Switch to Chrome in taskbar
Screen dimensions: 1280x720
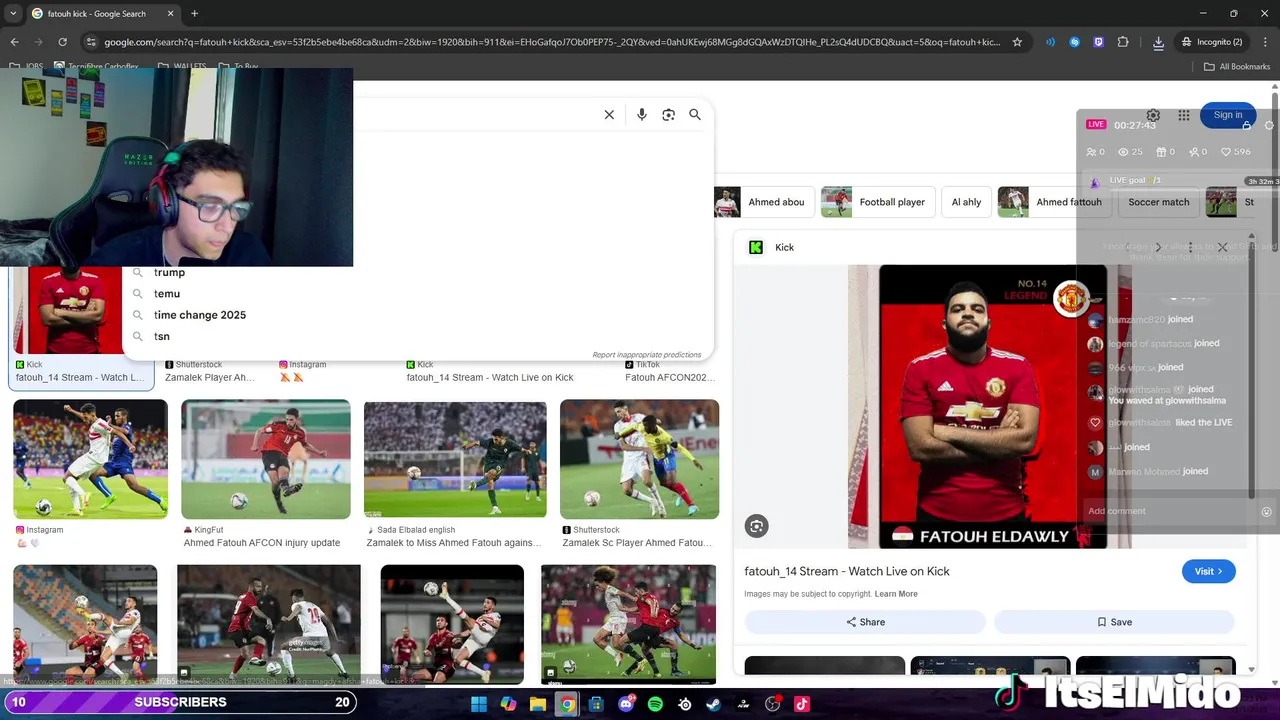tap(567, 704)
